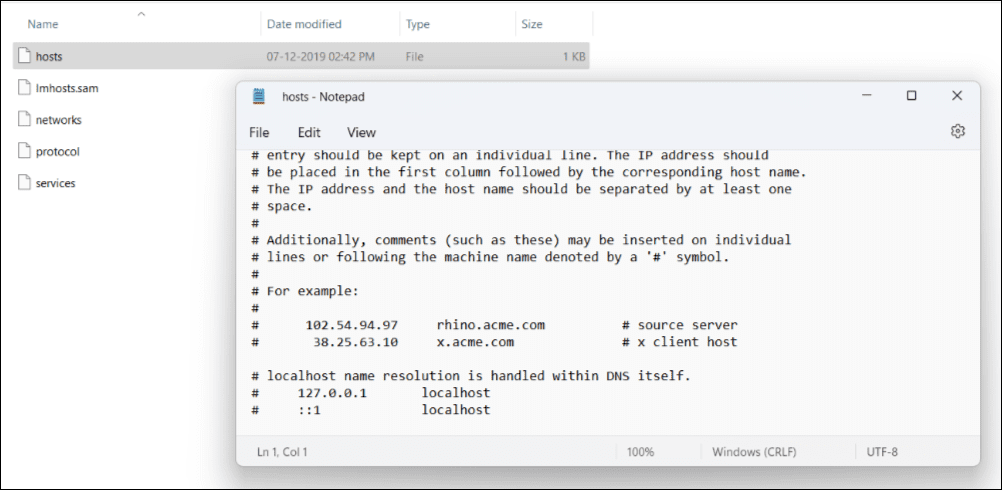Click the 38.25.63.10 IP address text
The image size is (1002, 490).
pos(355,342)
